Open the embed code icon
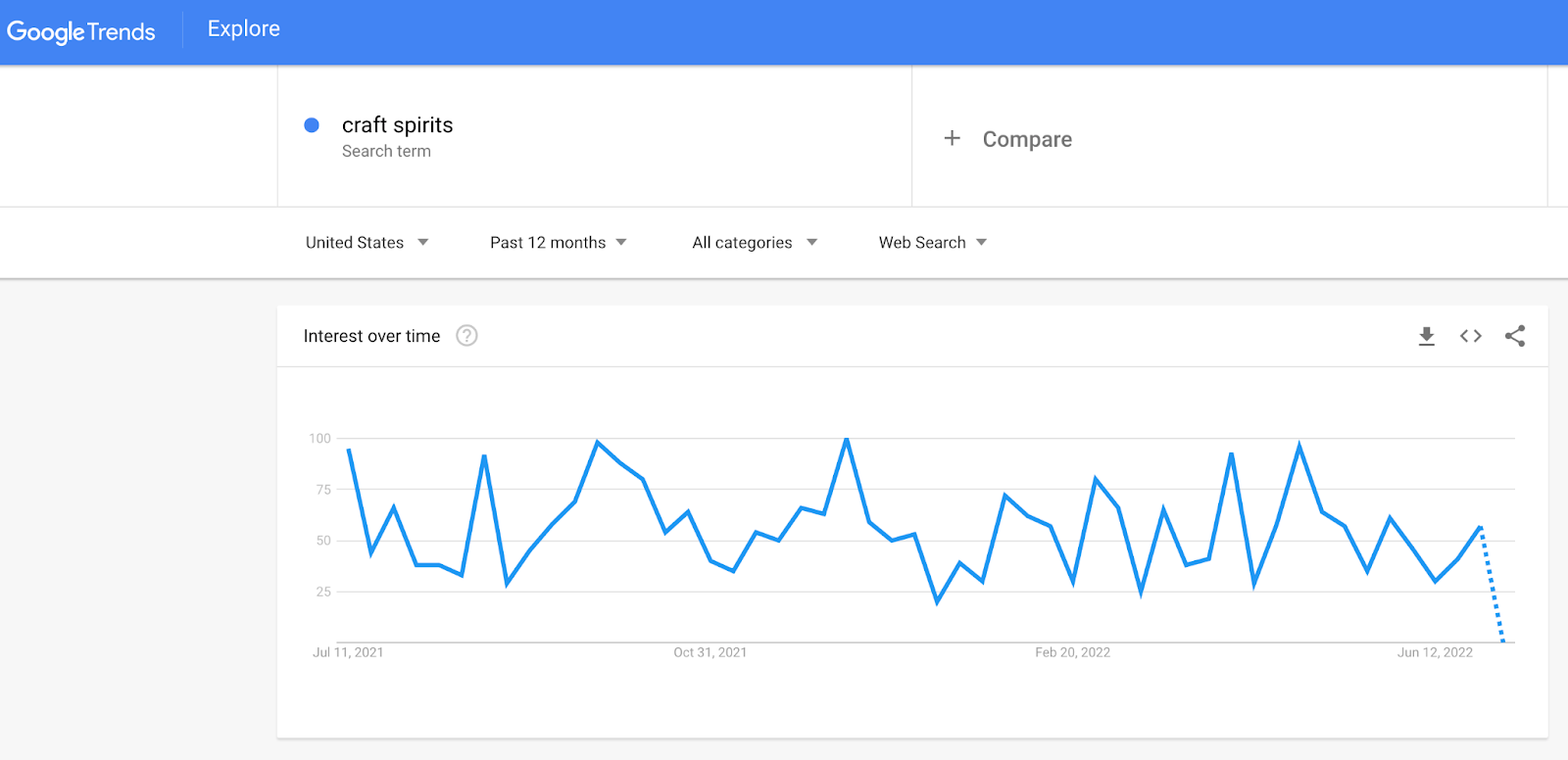This screenshot has height=760, width=1568. click(1470, 336)
